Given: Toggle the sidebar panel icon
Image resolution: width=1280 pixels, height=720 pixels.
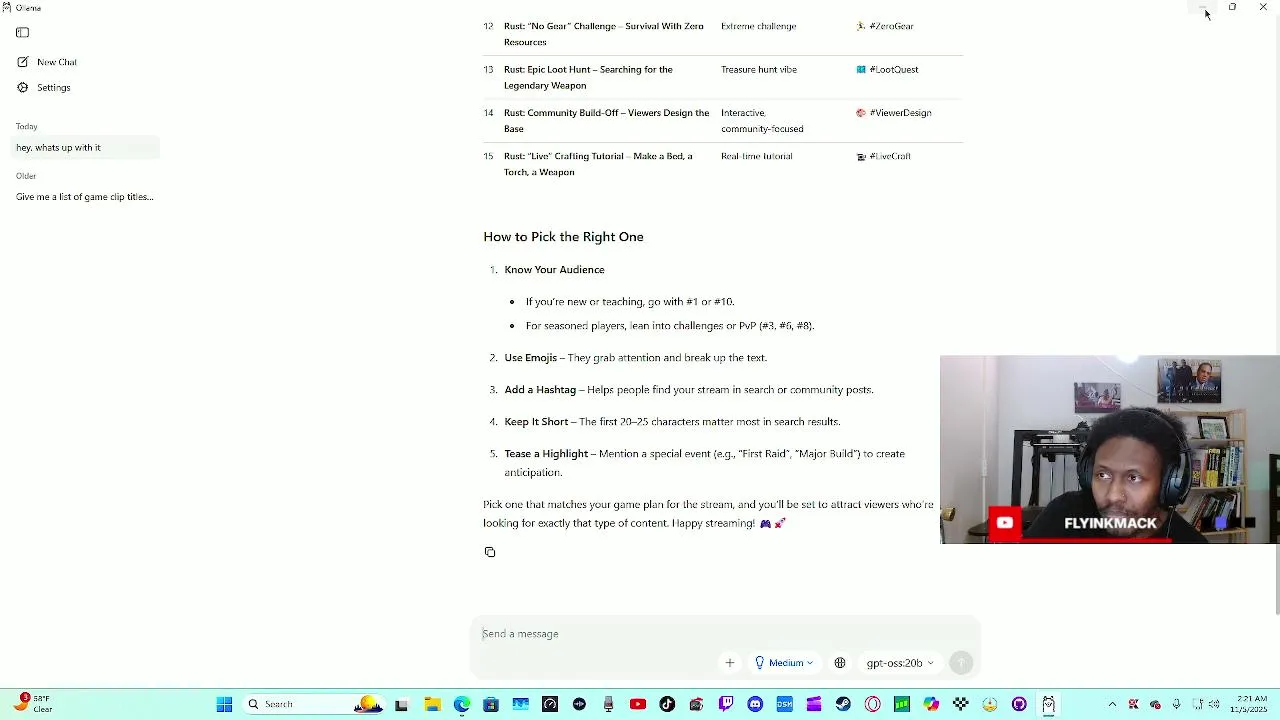Looking at the screenshot, I should click(x=22, y=33).
